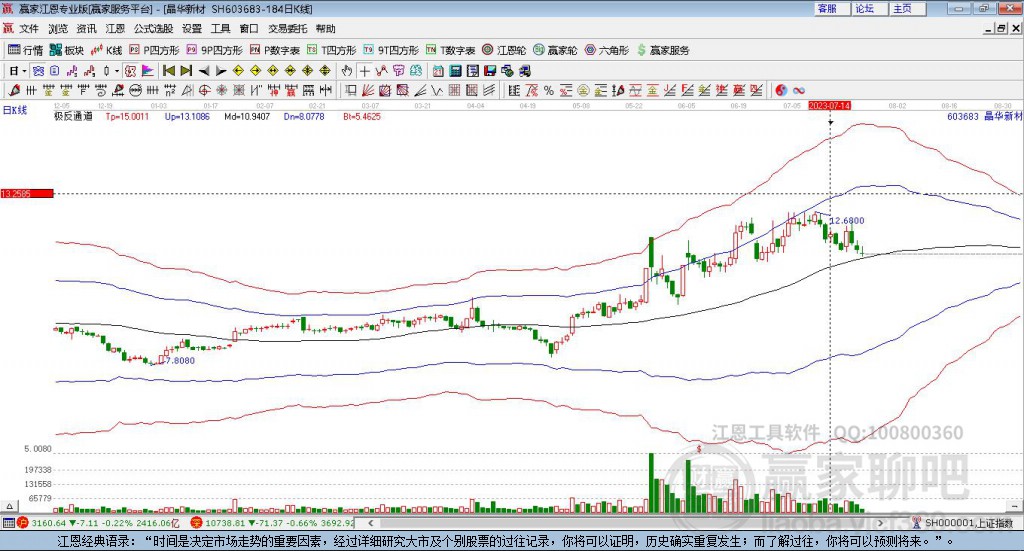Open the 公式选股 menu
The height and width of the screenshot is (551, 1024).
click(153, 29)
